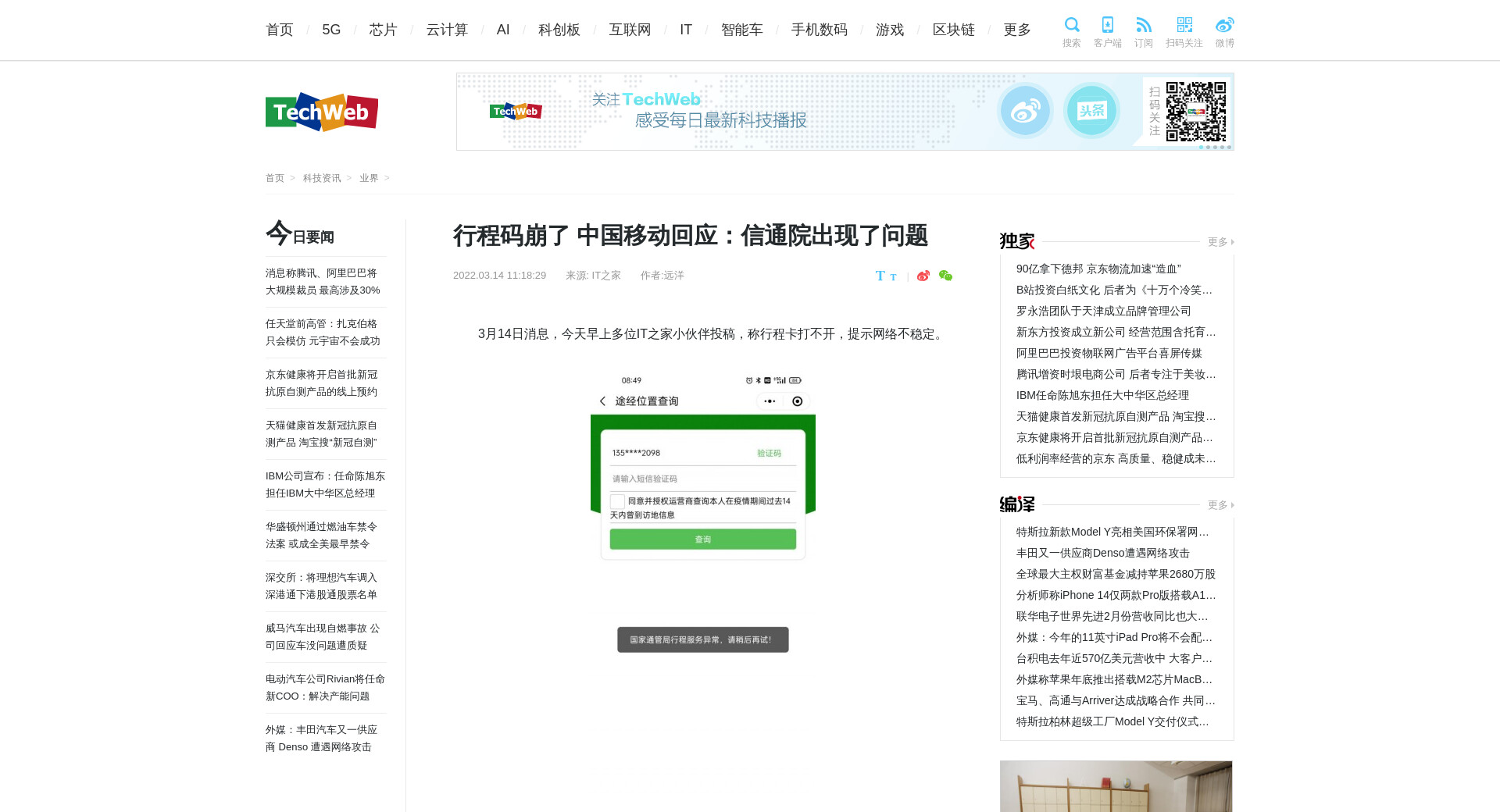Decrease font size with small T
Screen dimensions: 1500x812
click(x=893, y=277)
